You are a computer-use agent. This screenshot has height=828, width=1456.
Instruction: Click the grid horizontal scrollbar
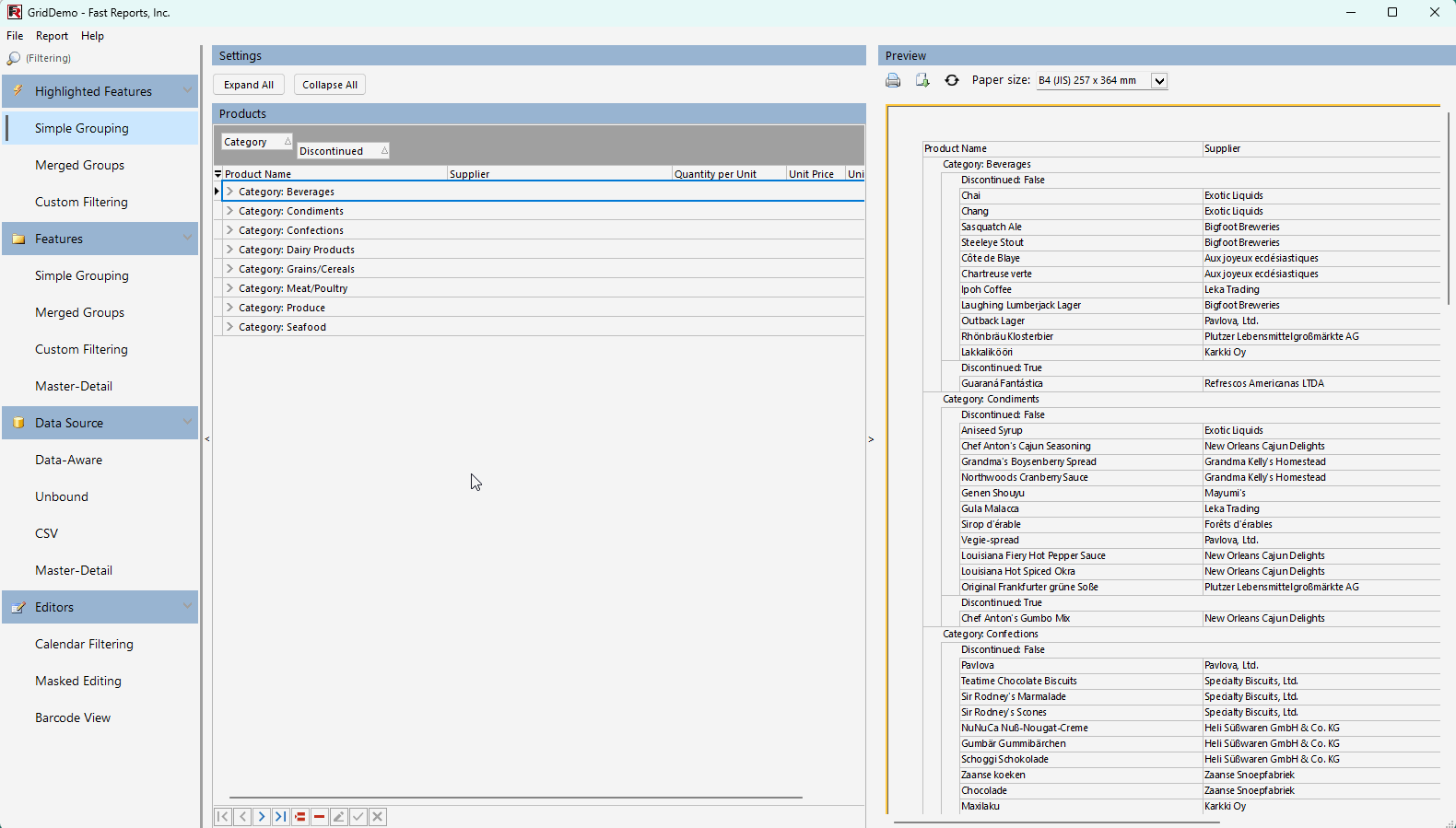[515, 798]
